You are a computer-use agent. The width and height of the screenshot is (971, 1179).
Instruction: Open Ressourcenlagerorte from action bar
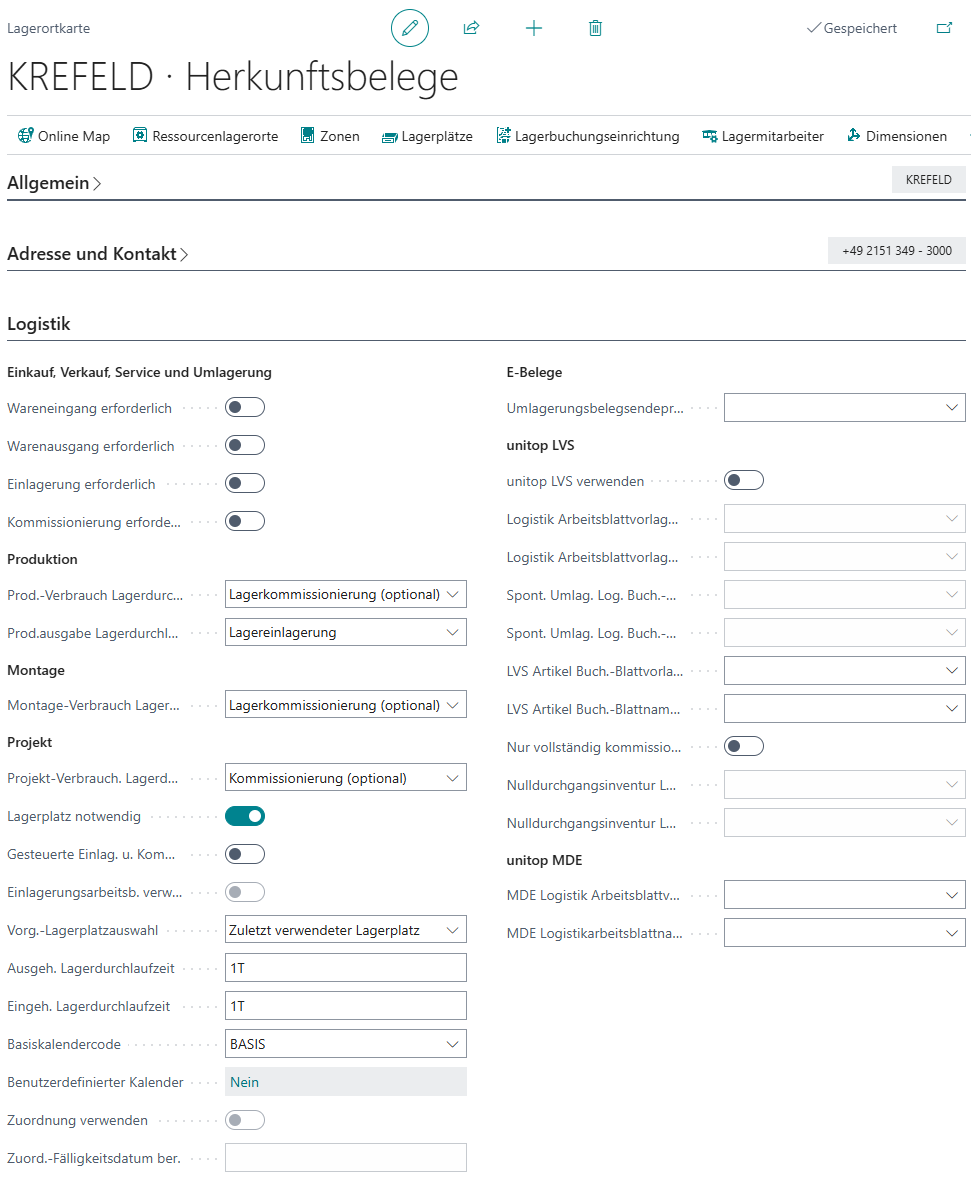[205, 136]
